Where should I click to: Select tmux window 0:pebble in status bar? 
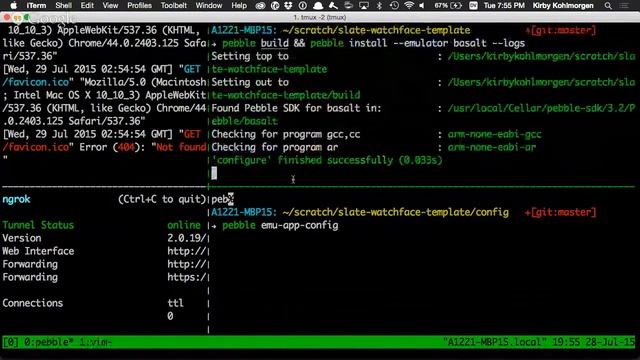pos(48,342)
